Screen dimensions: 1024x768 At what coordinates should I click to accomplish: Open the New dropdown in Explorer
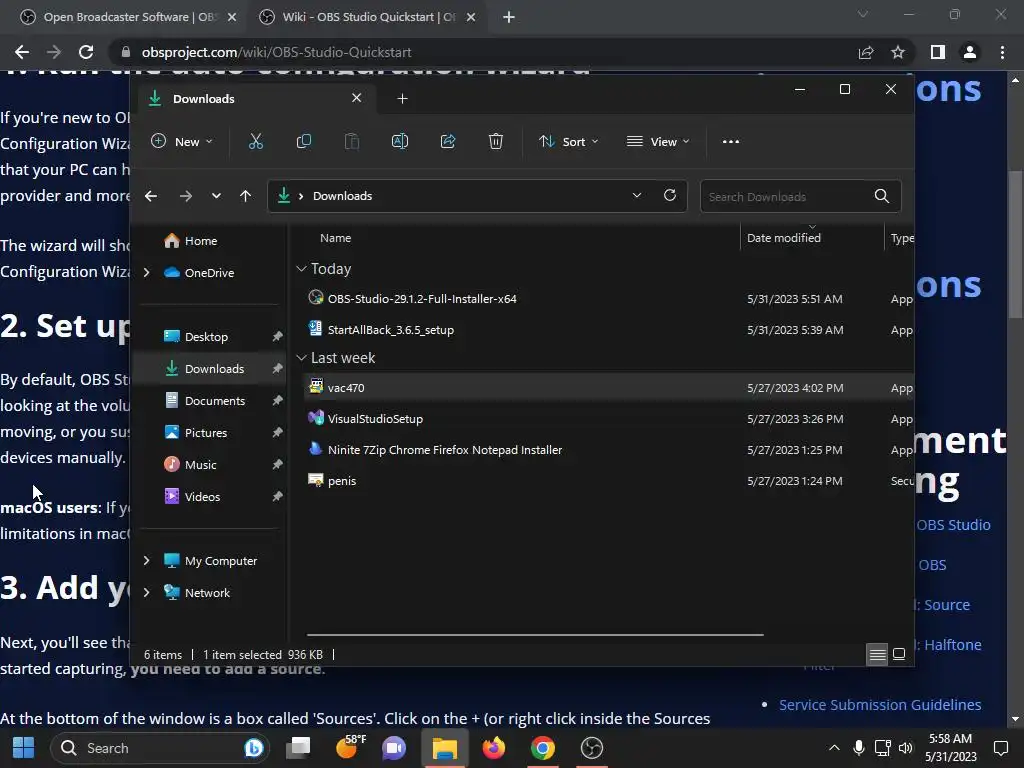click(182, 142)
